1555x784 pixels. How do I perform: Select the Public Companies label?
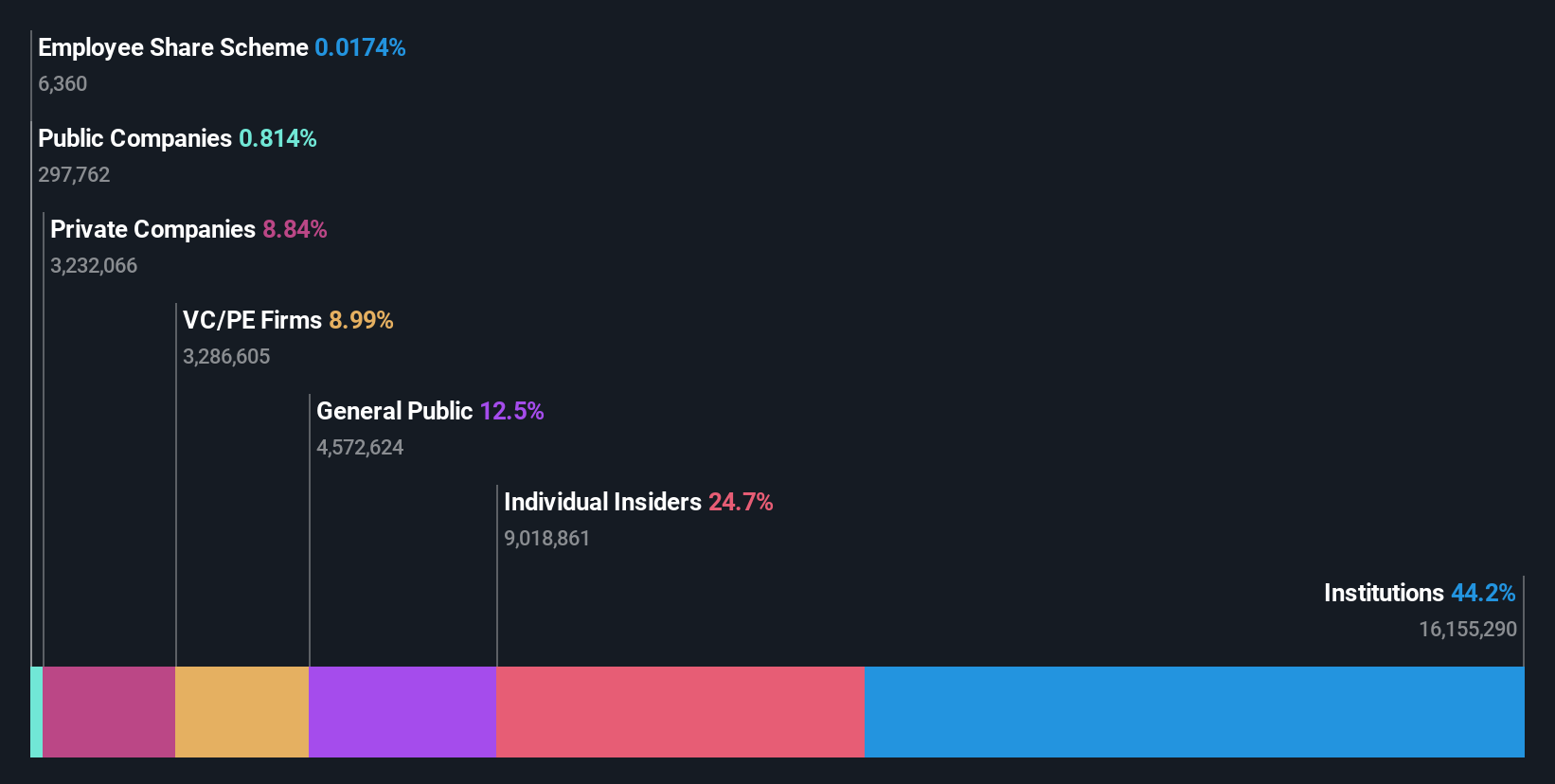coord(134,138)
